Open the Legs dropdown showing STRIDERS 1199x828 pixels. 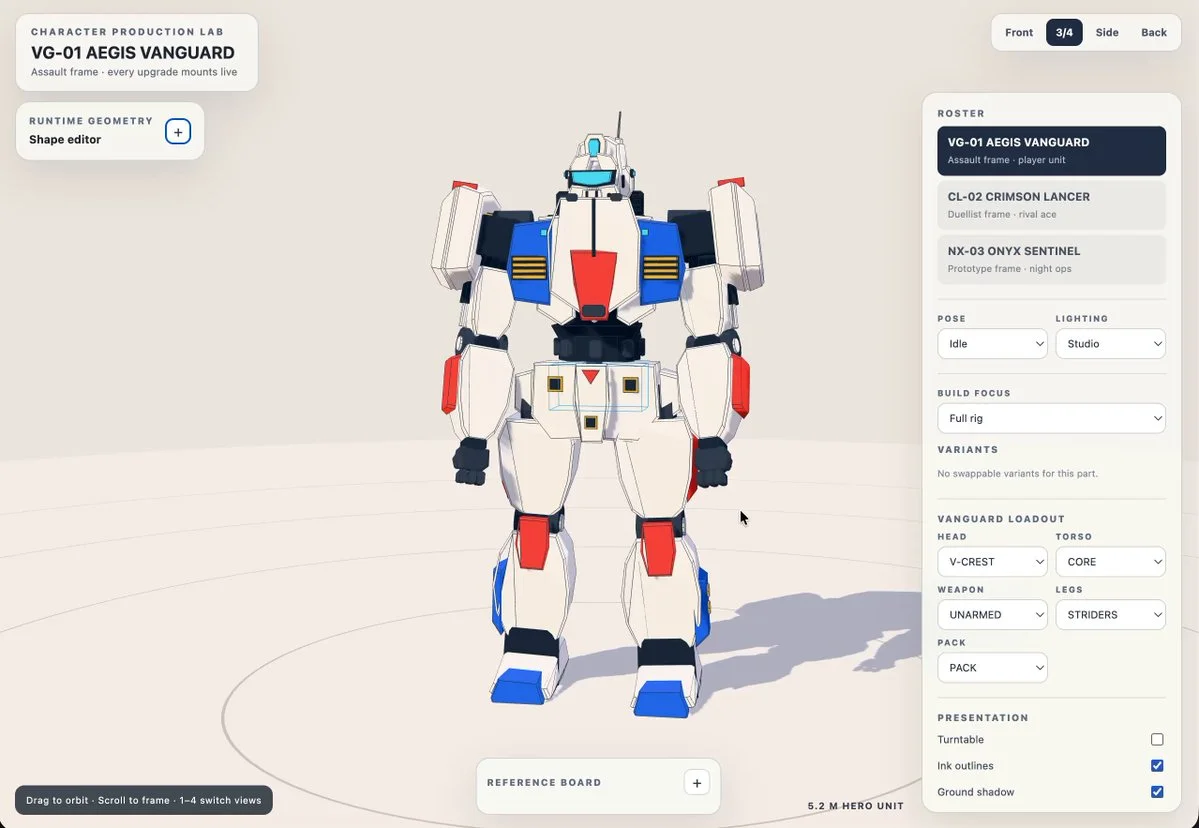pyautogui.click(x=1110, y=615)
